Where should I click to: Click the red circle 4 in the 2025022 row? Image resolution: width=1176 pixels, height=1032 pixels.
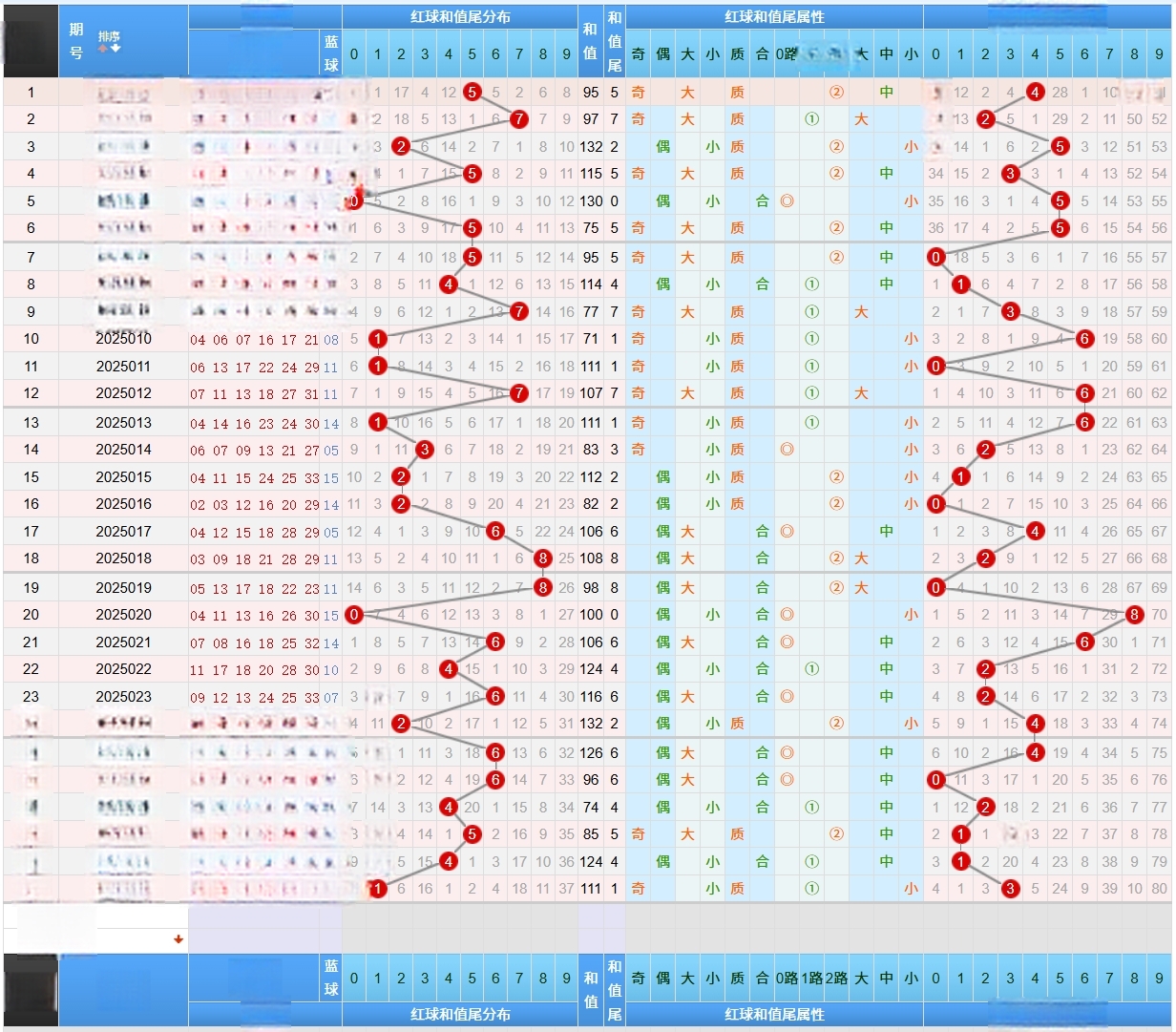tap(449, 669)
